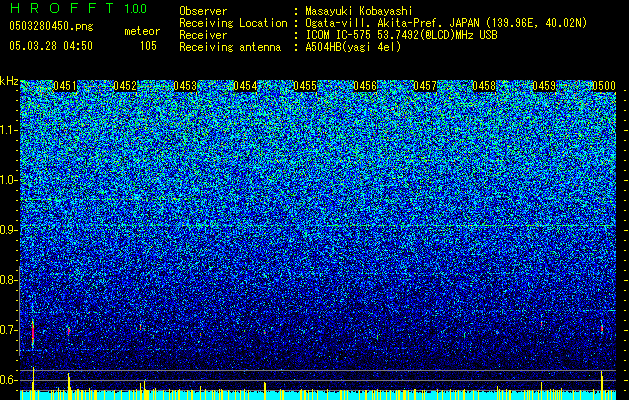The image size is (629, 400).
Task: Click the 0.7 kHz axis tick label
Action: [x=9, y=330]
